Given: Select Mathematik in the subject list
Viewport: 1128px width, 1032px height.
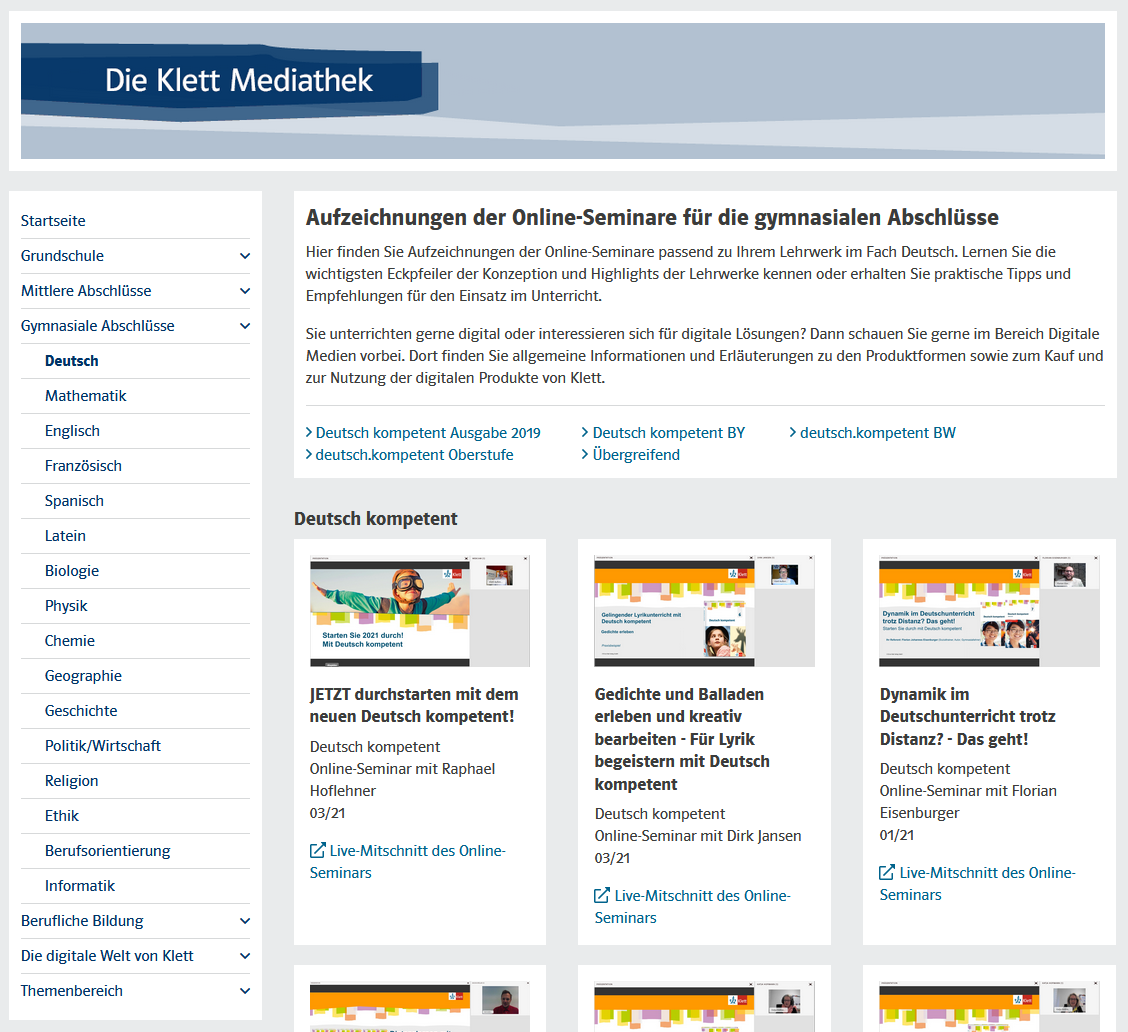Looking at the screenshot, I should click(x=86, y=396).
